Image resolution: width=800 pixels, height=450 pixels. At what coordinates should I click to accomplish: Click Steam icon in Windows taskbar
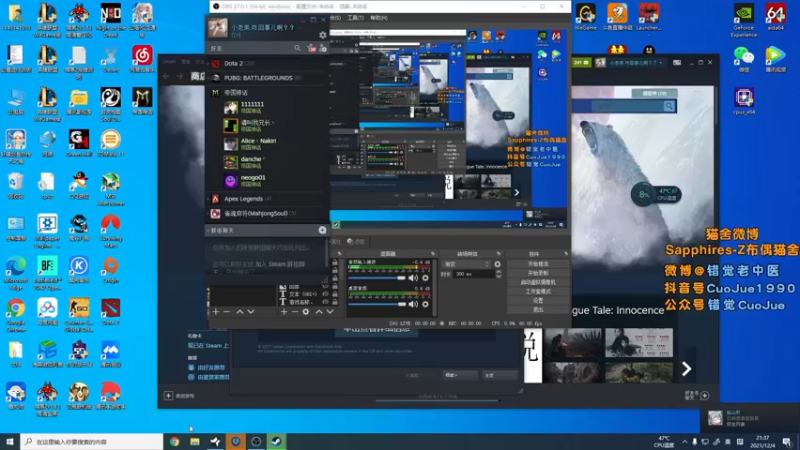(277, 442)
